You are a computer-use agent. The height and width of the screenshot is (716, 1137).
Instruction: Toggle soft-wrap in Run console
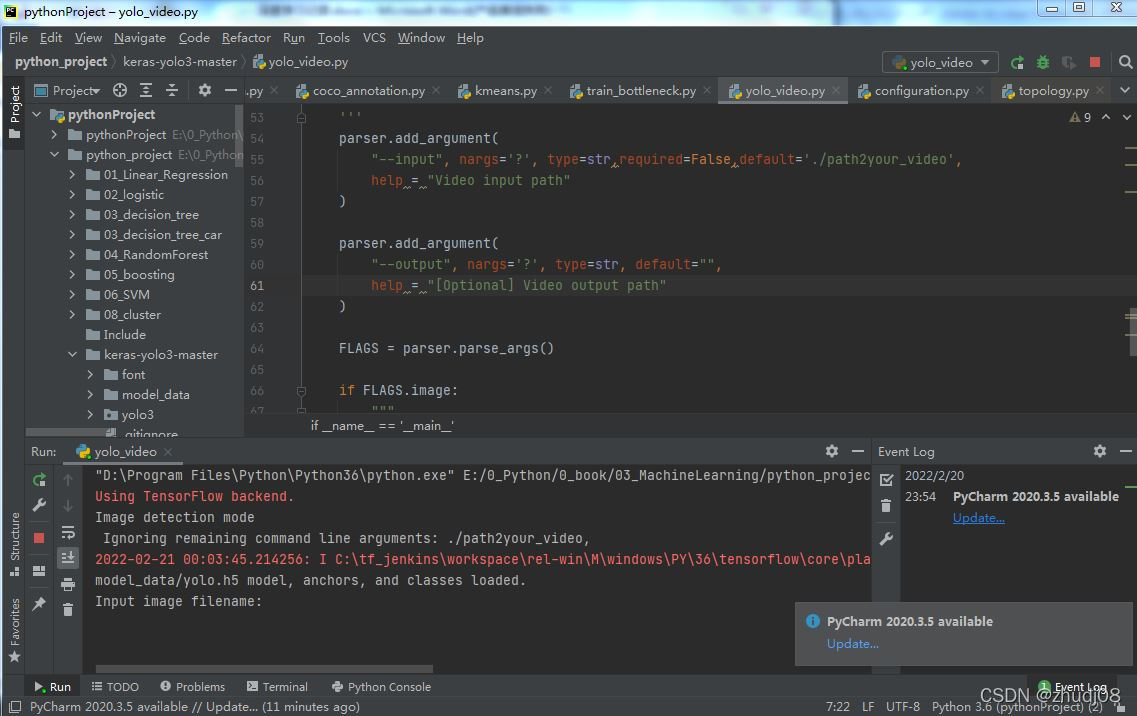pos(68,532)
